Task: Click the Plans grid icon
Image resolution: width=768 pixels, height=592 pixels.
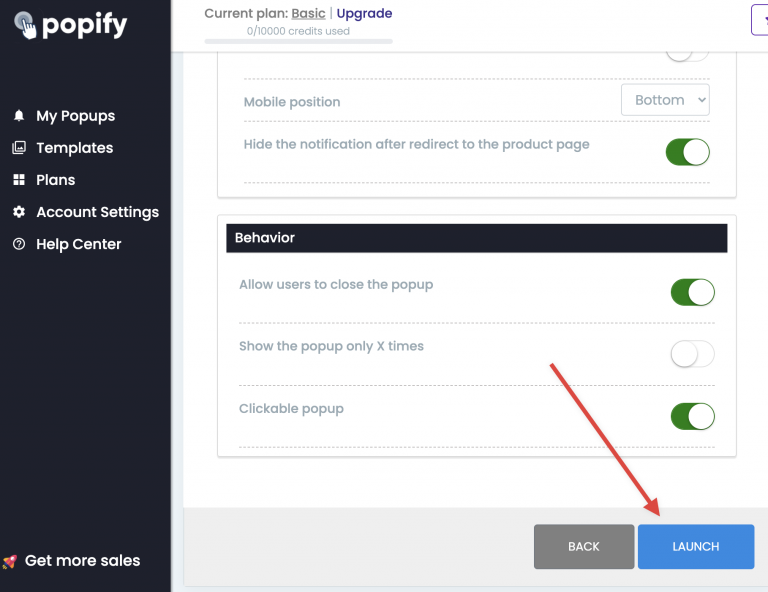Action: [x=19, y=180]
